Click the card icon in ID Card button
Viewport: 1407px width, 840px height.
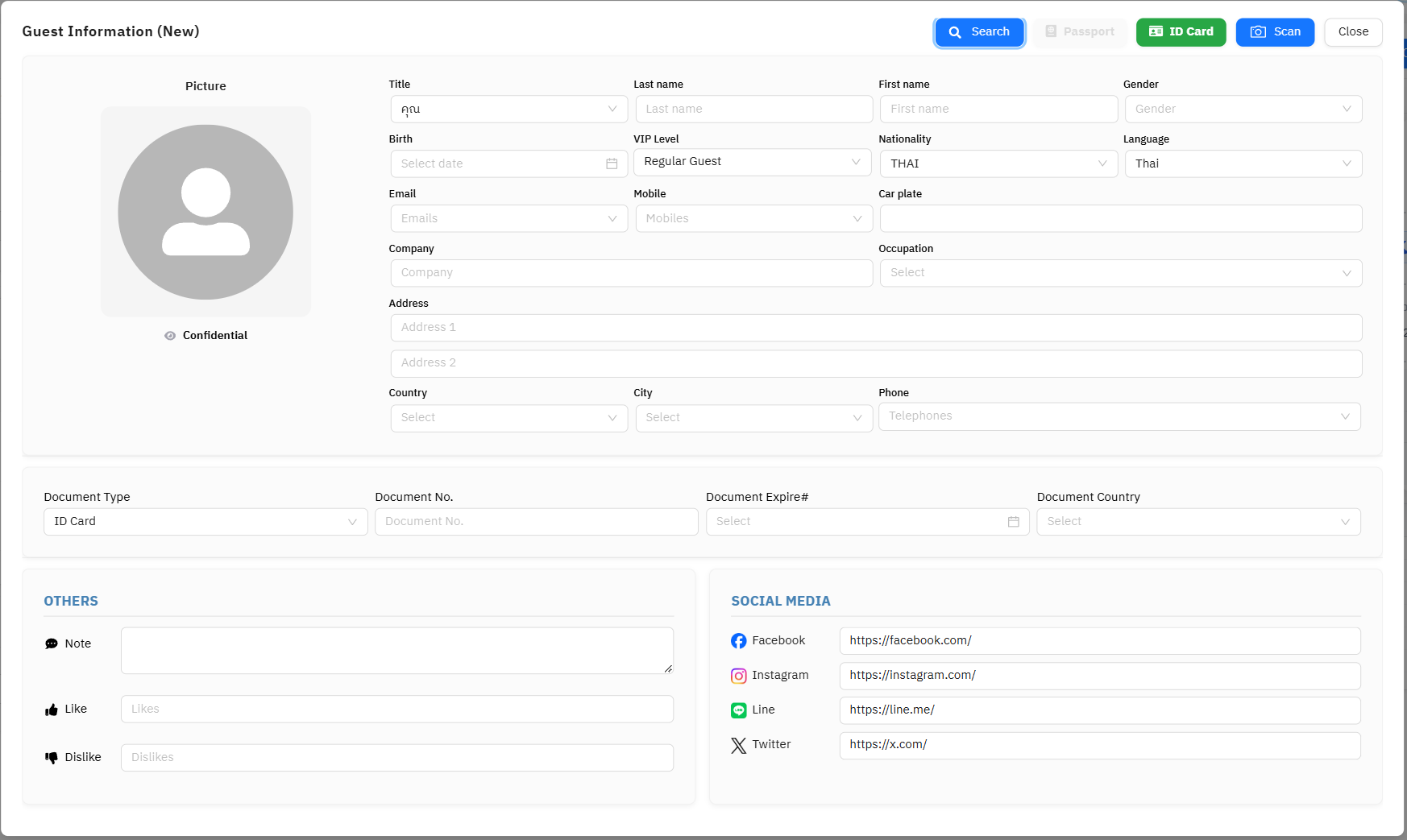pyautogui.click(x=1156, y=32)
